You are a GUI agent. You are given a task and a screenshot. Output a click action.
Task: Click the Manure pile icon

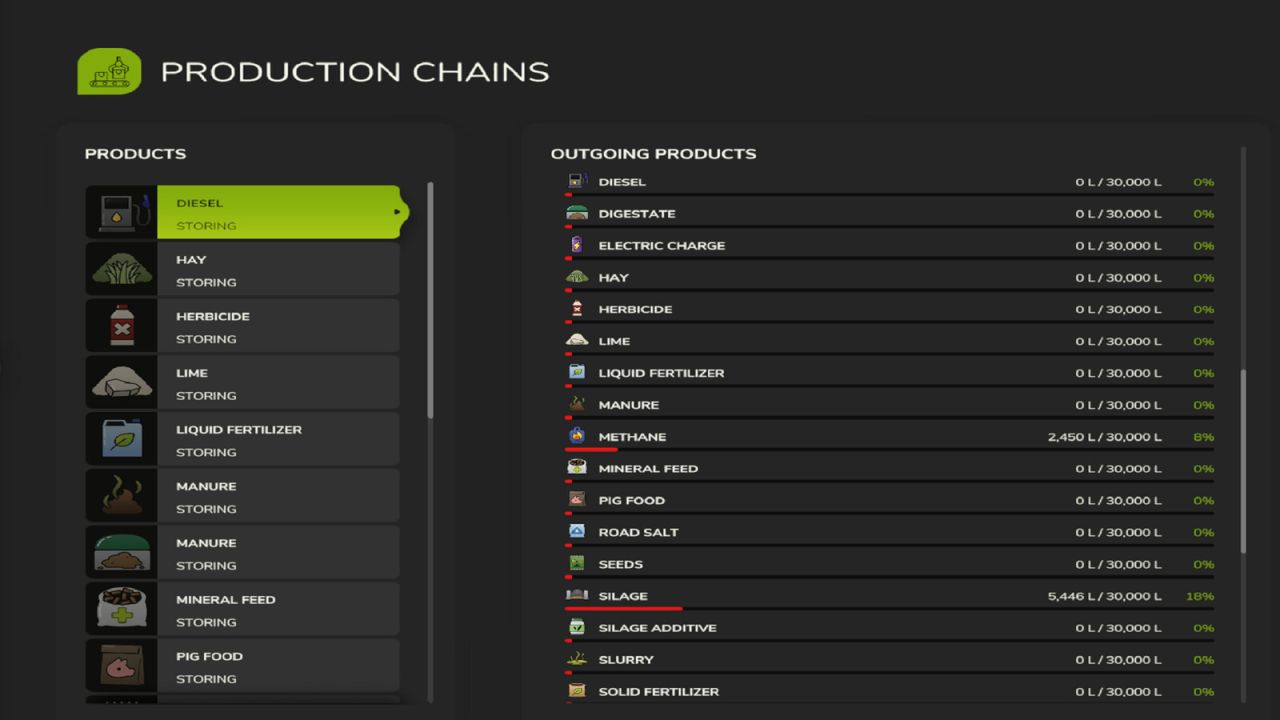pos(120,495)
